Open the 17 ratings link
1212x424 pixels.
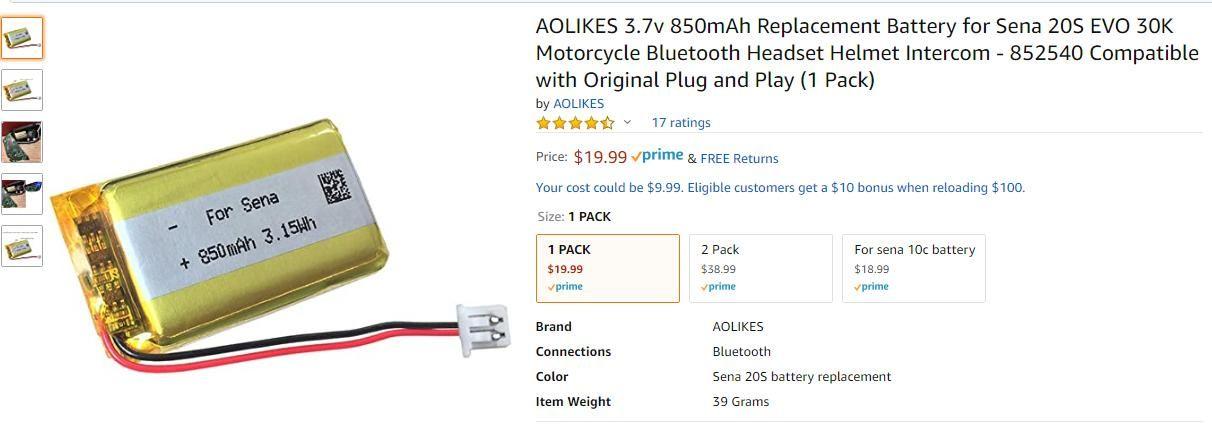pos(681,123)
